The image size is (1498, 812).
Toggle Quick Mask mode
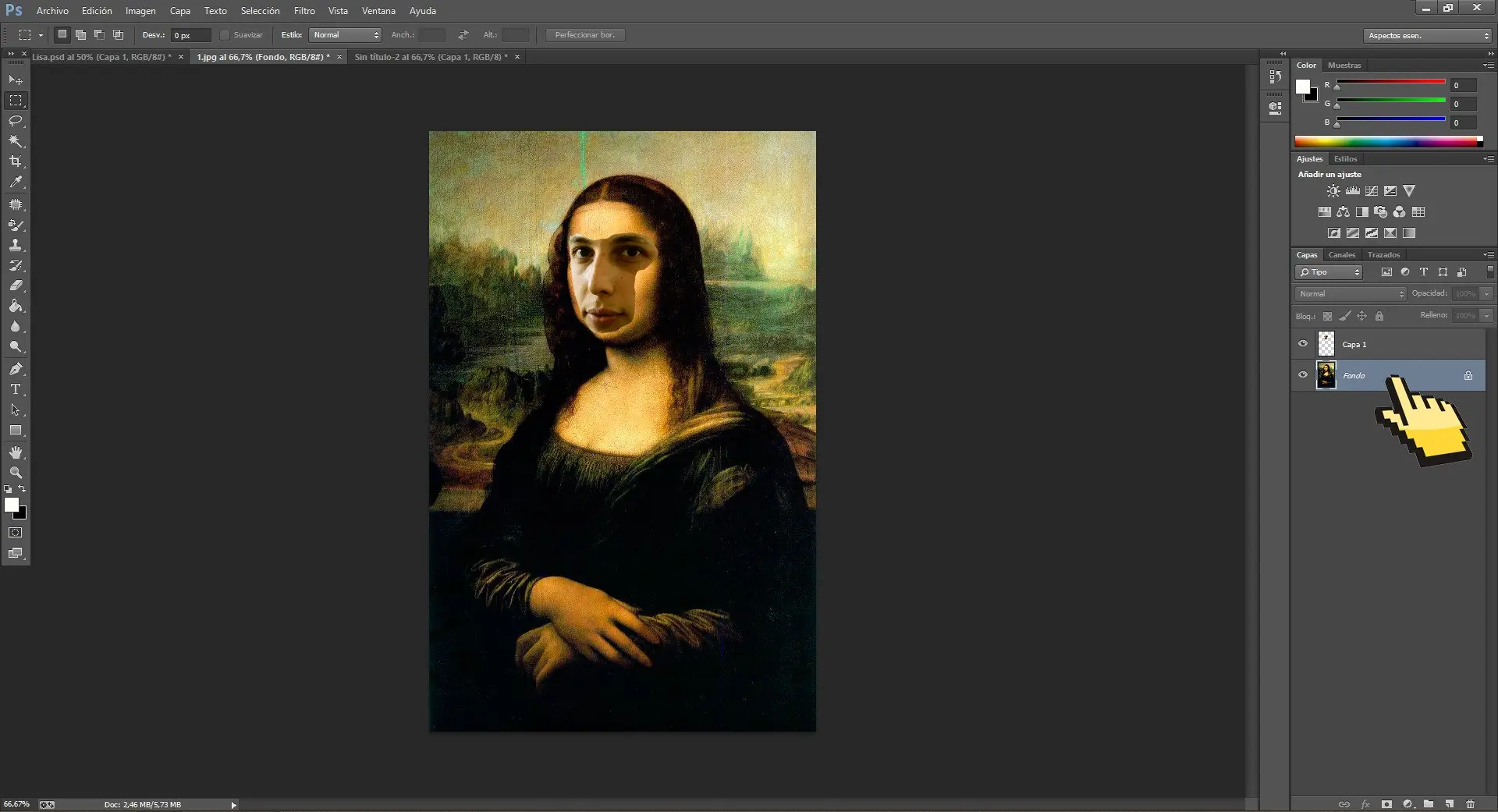click(16, 533)
